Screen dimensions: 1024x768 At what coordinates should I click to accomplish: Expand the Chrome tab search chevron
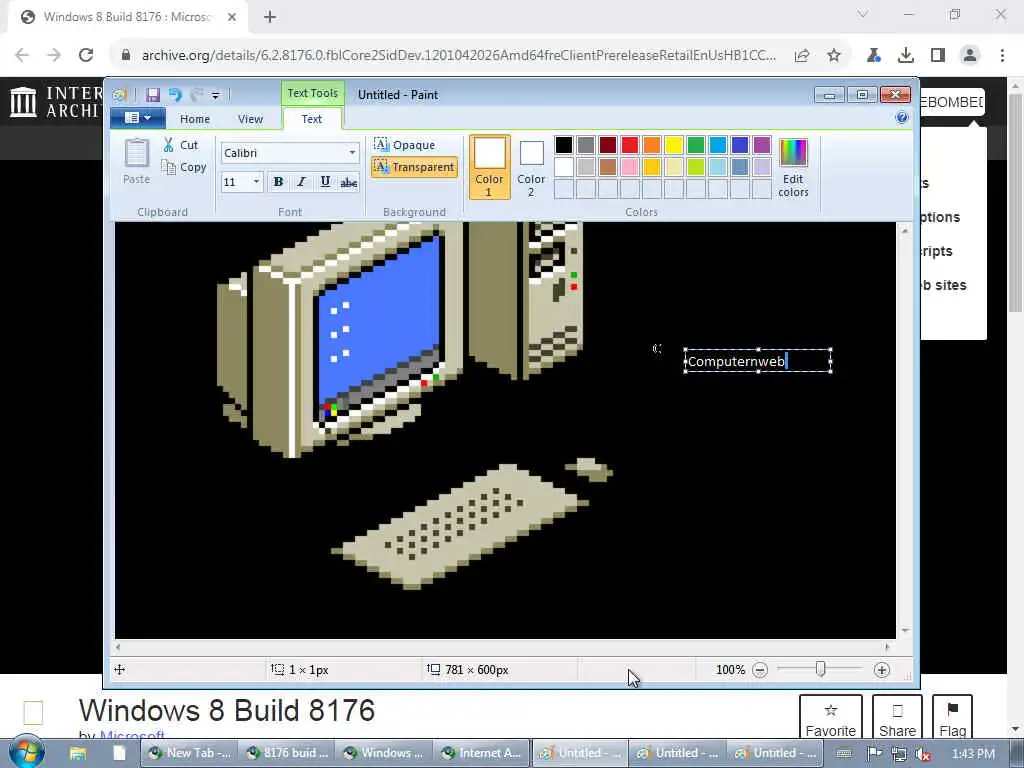(x=863, y=14)
